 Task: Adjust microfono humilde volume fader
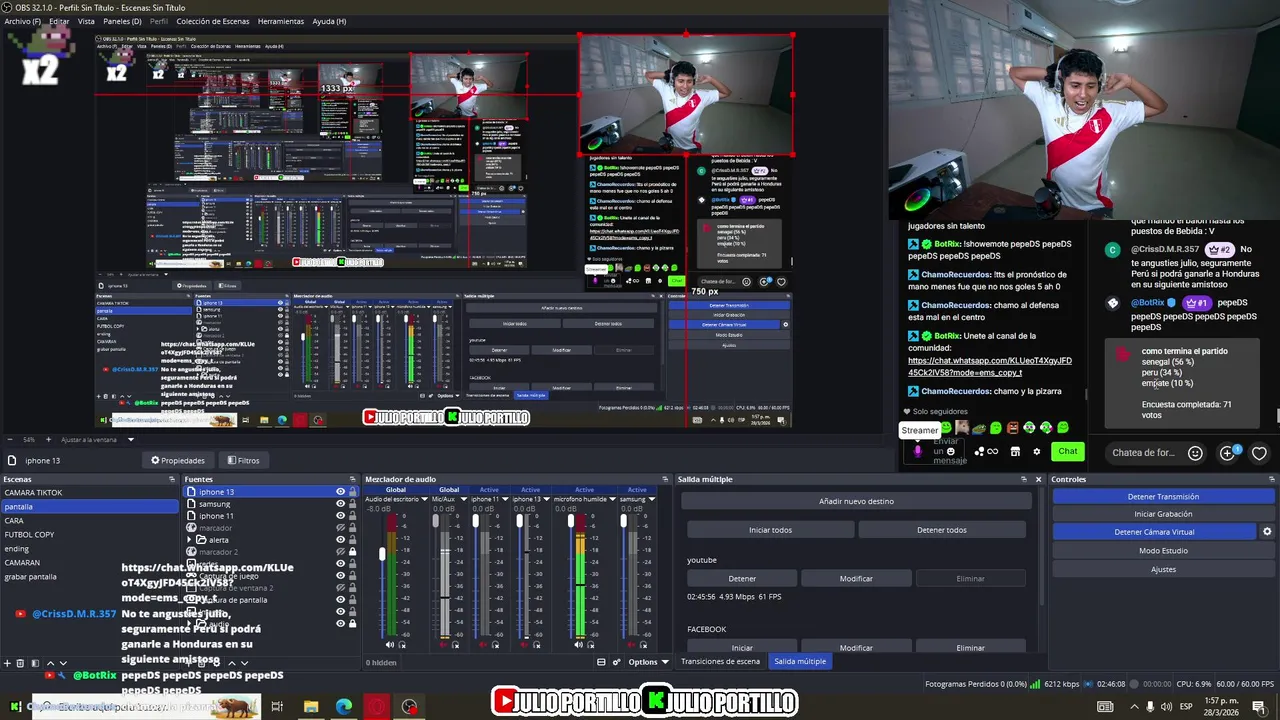571,521
